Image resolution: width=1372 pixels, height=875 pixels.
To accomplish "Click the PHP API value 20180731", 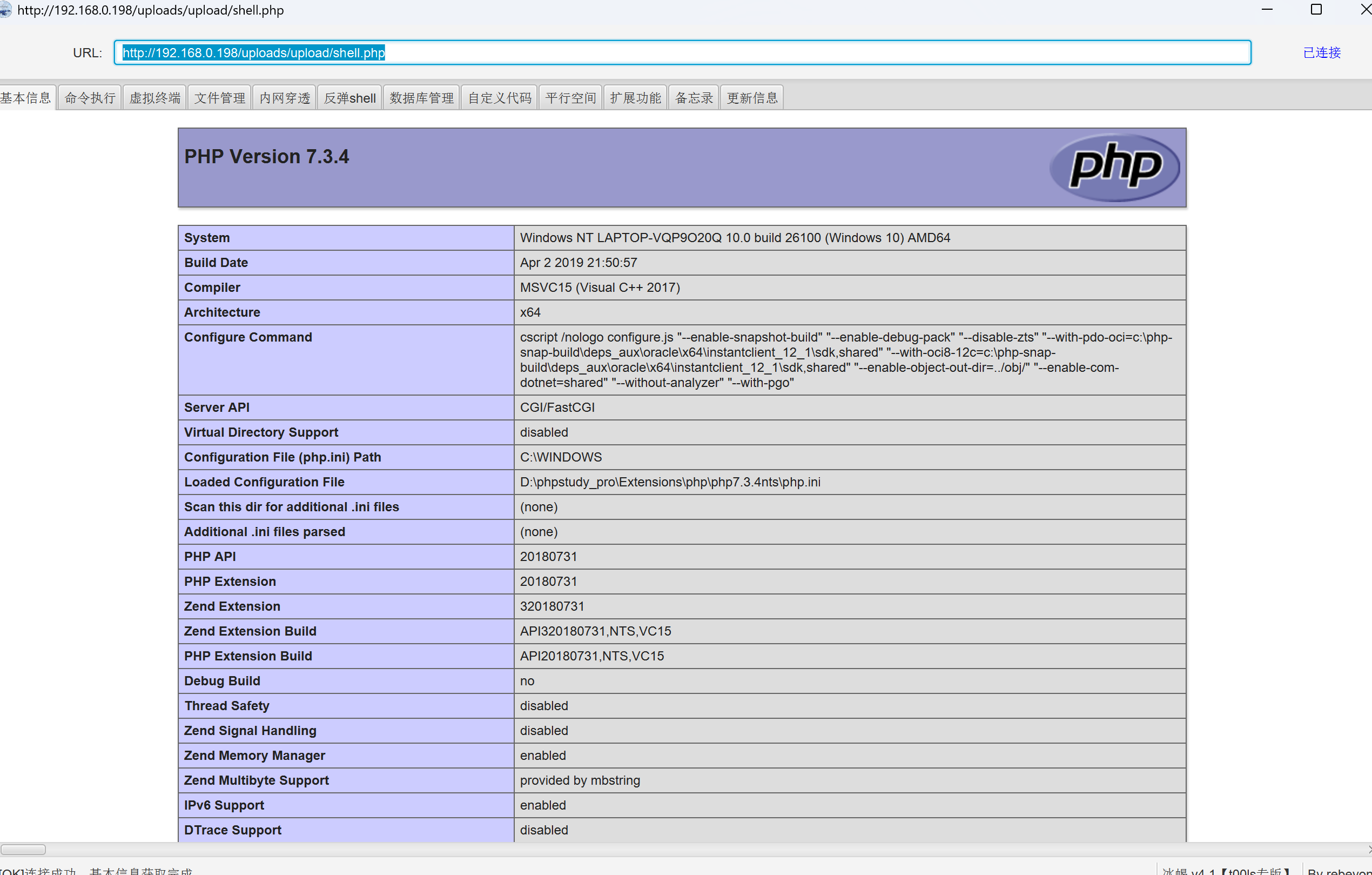I will 548,557.
